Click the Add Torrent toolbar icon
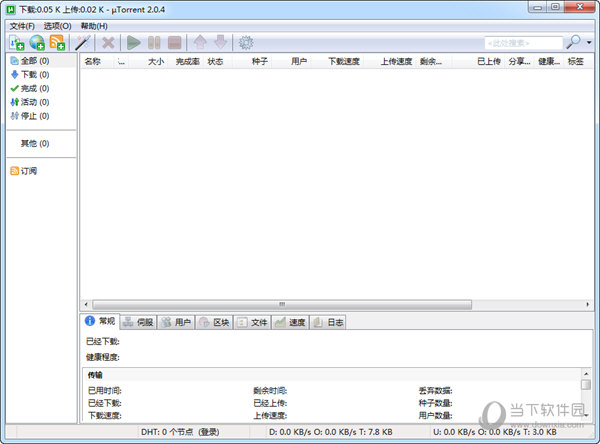This screenshot has width=600, height=444. point(16,42)
